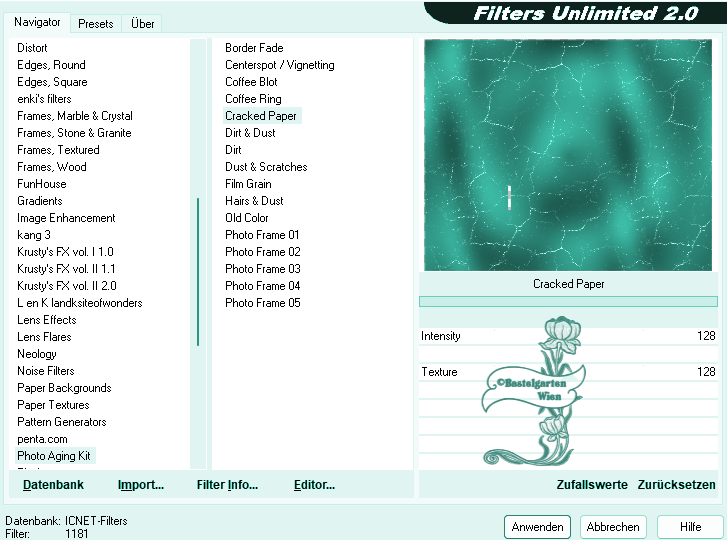Choose Photo Frame 03 filter
The height and width of the screenshot is (540, 727).
262,269
